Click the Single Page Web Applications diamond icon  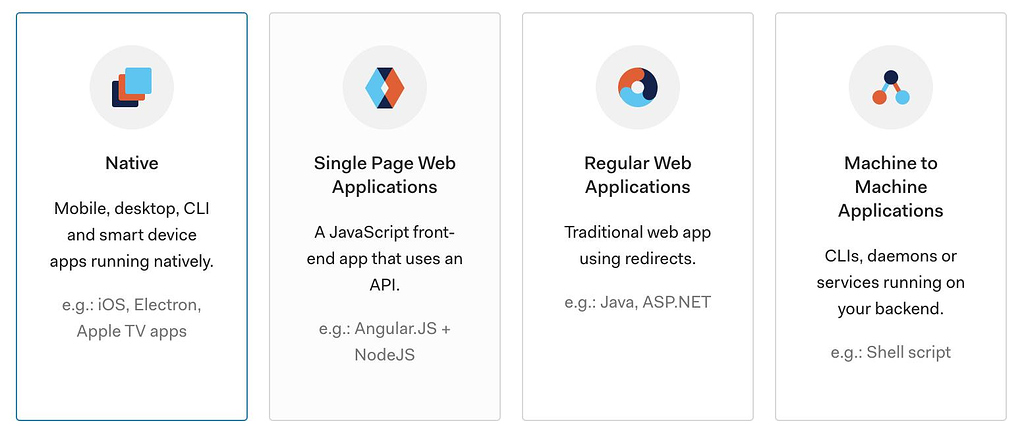[x=385, y=87]
